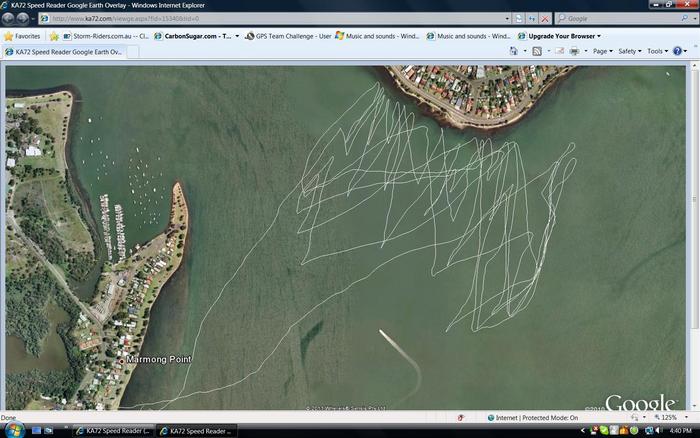Screen dimensions: 700x438
Task: Click the RSS feeds icon
Action: (537, 51)
